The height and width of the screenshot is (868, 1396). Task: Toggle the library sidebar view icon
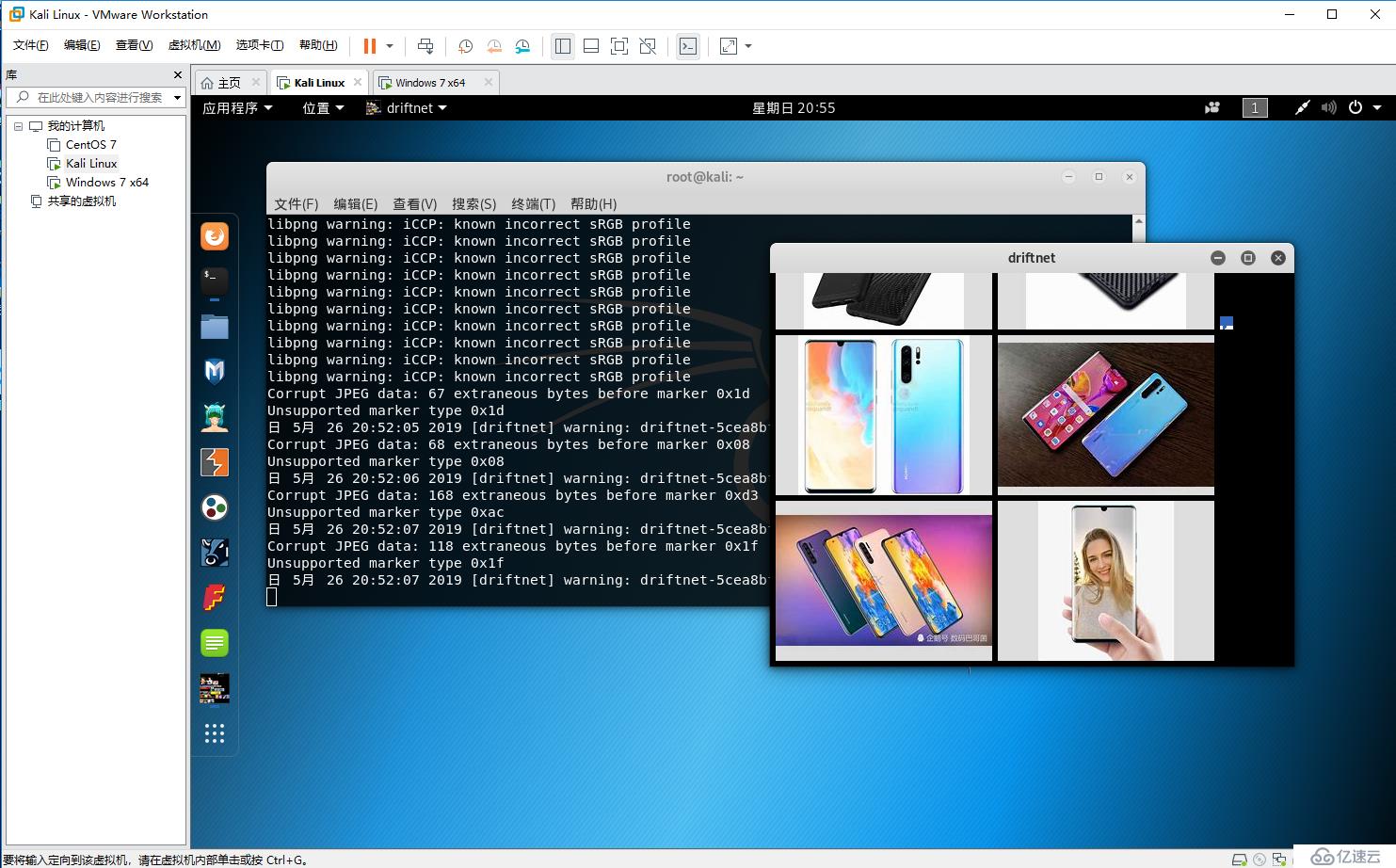point(563,46)
